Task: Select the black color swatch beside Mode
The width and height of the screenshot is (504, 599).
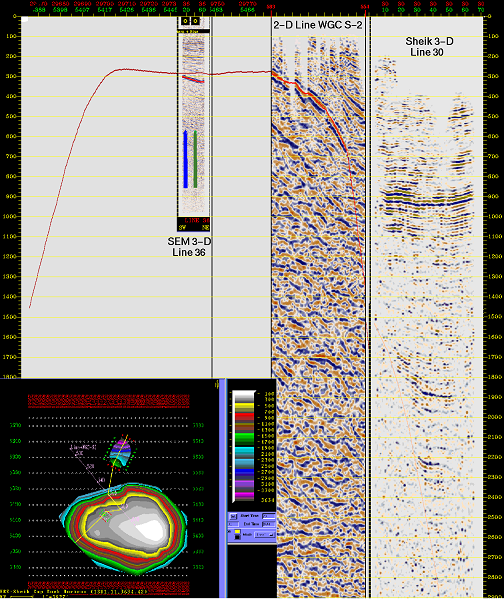Action: [x=237, y=537]
